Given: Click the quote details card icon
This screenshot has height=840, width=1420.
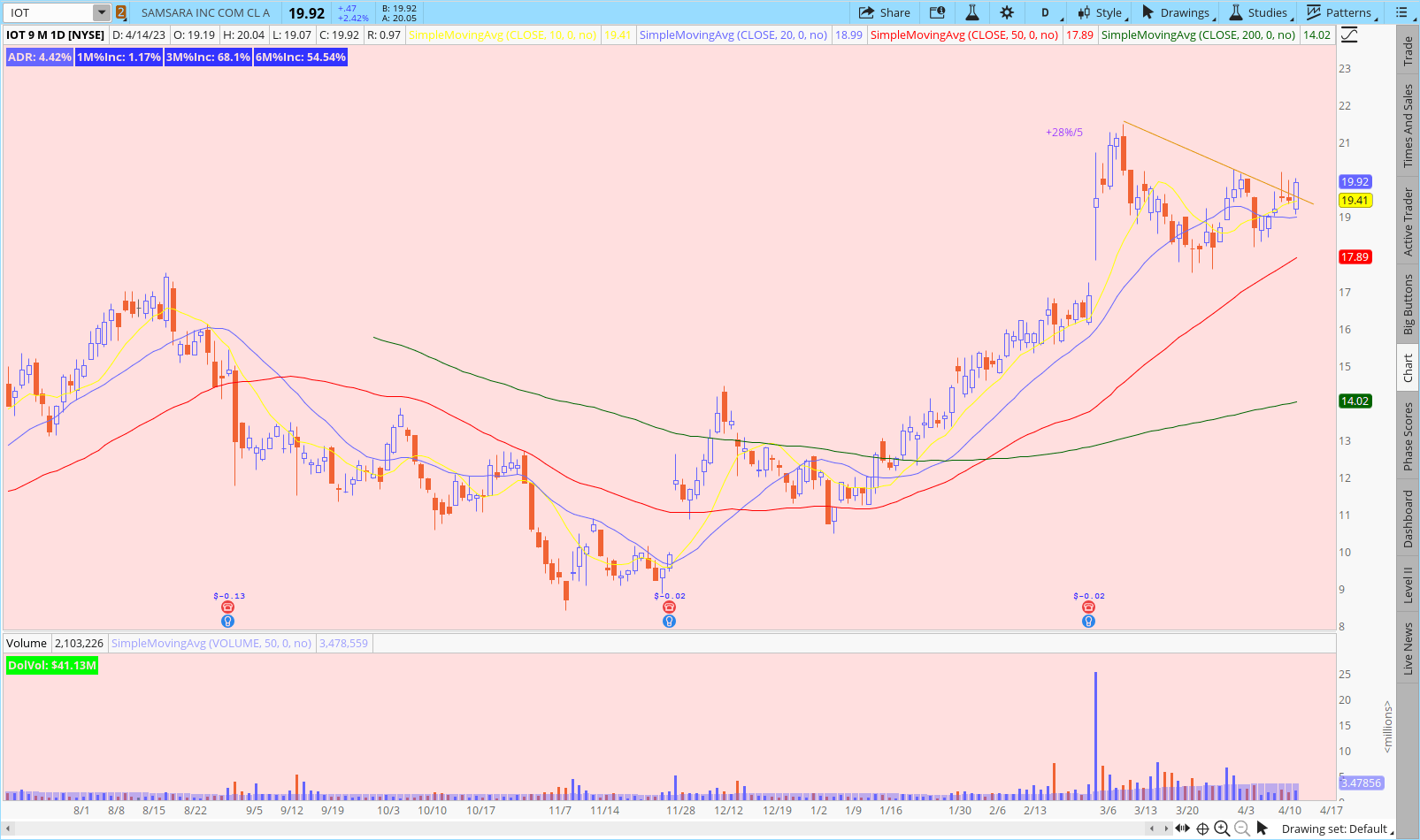Looking at the screenshot, I should [937, 12].
